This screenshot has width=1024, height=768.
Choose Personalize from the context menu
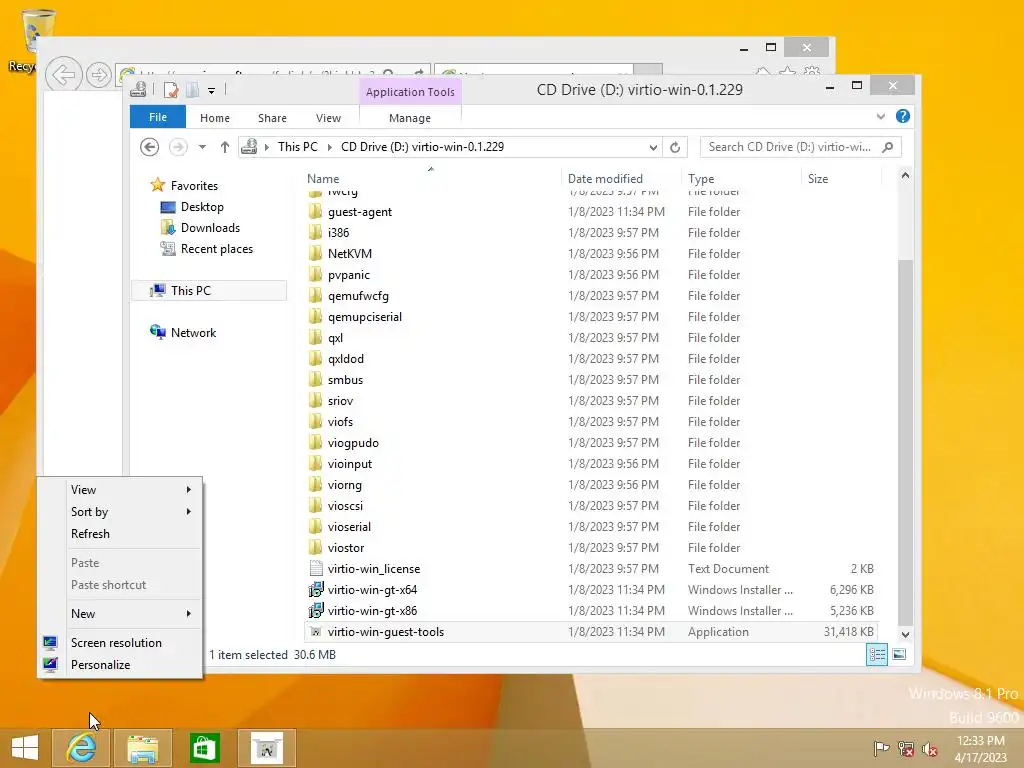tap(120, 665)
